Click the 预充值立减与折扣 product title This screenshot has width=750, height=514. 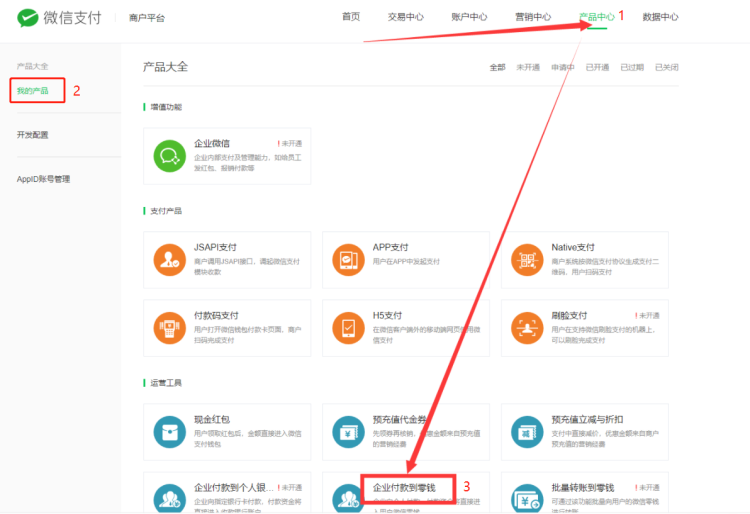pyautogui.click(x=587, y=419)
